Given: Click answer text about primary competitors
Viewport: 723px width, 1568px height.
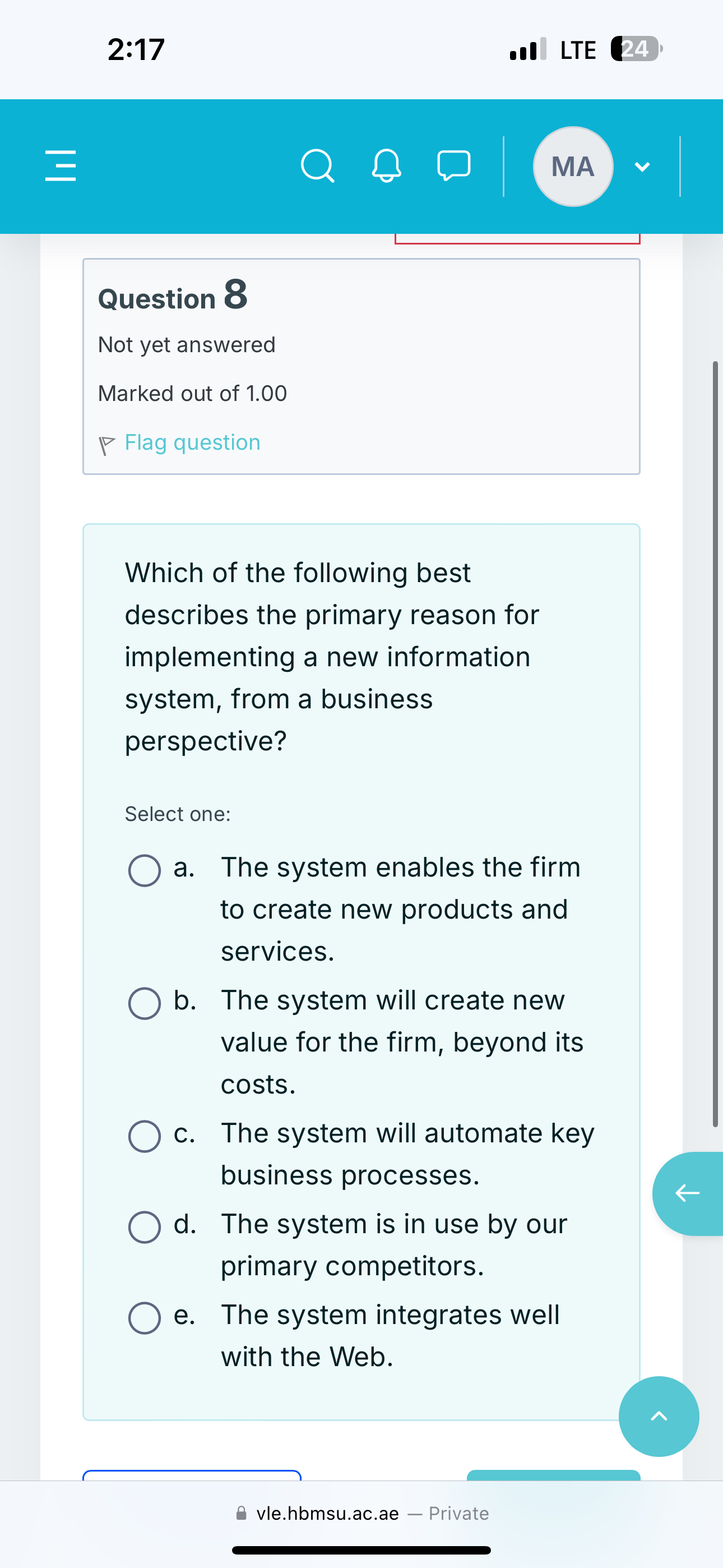Looking at the screenshot, I should 394,1245.
